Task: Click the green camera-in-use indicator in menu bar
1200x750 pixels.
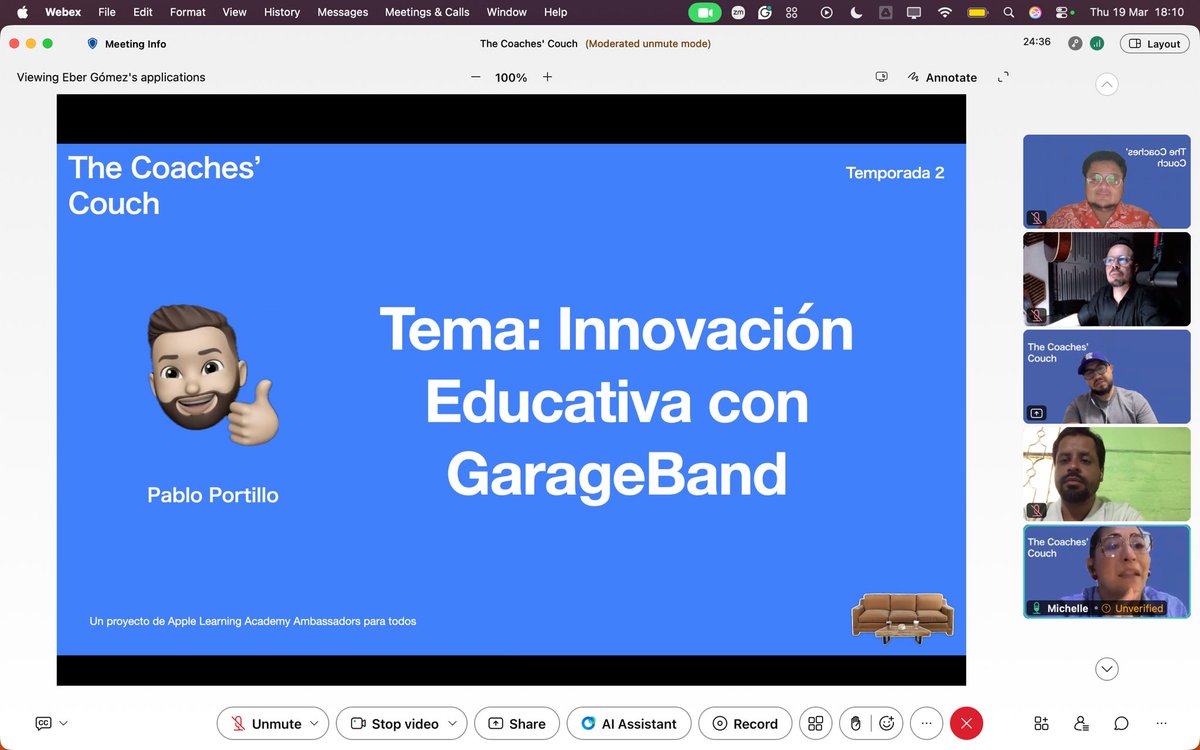Action: [705, 12]
